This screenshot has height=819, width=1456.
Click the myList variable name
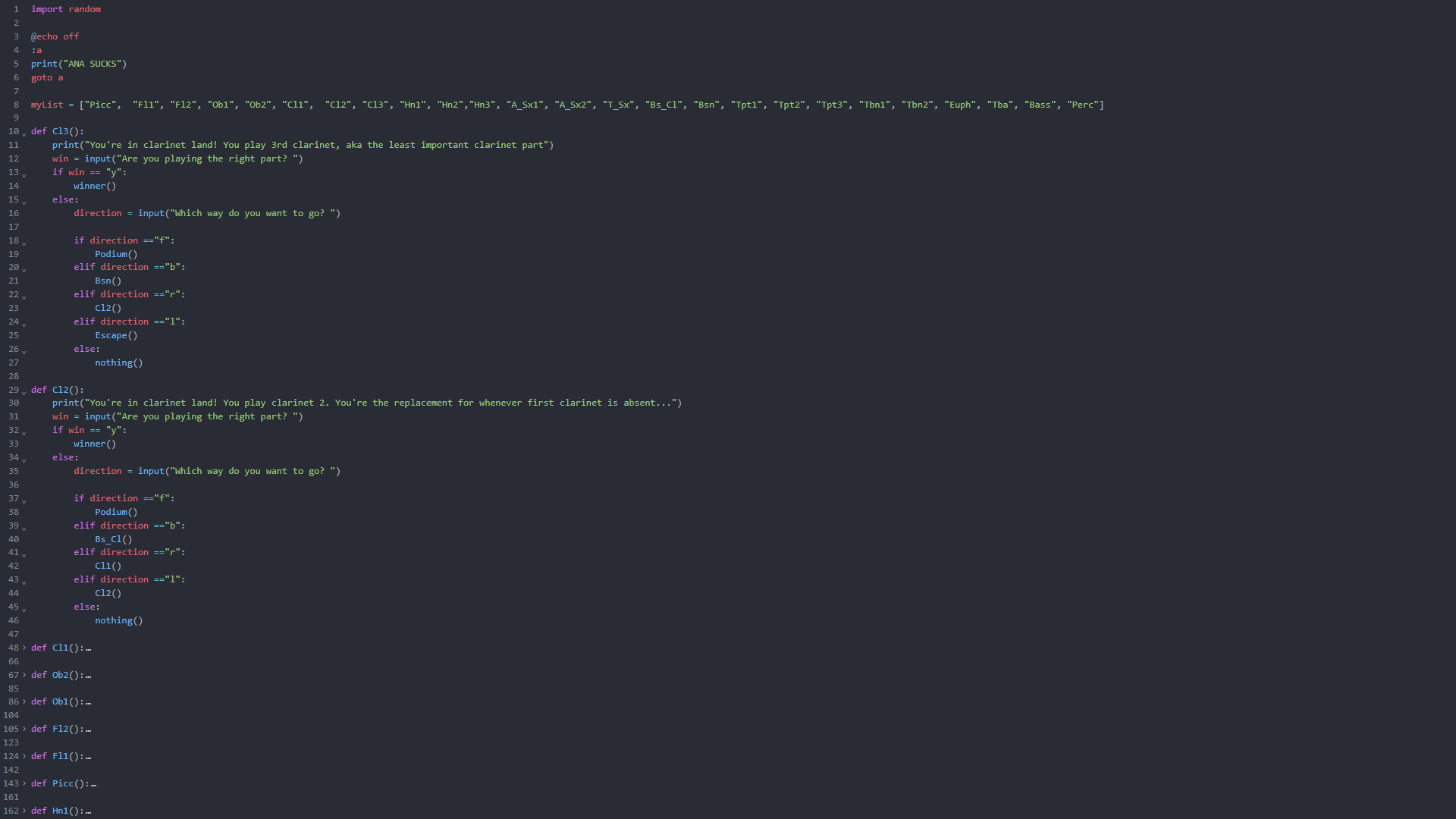(47, 105)
